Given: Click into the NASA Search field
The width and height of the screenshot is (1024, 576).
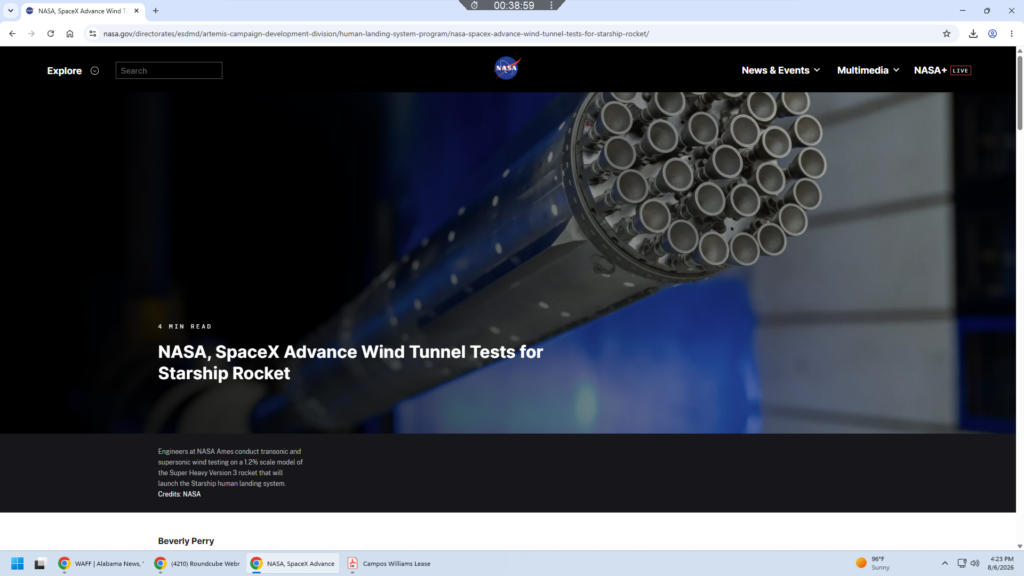Looking at the screenshot, I should 168,71.
